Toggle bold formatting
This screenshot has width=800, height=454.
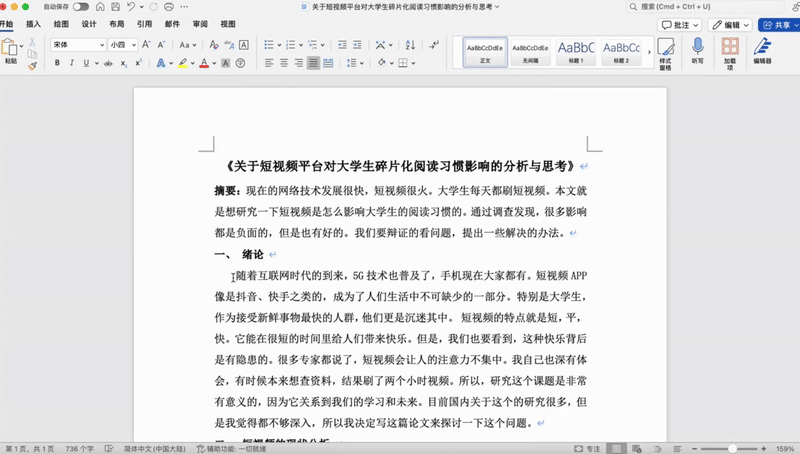pos(57,63)
